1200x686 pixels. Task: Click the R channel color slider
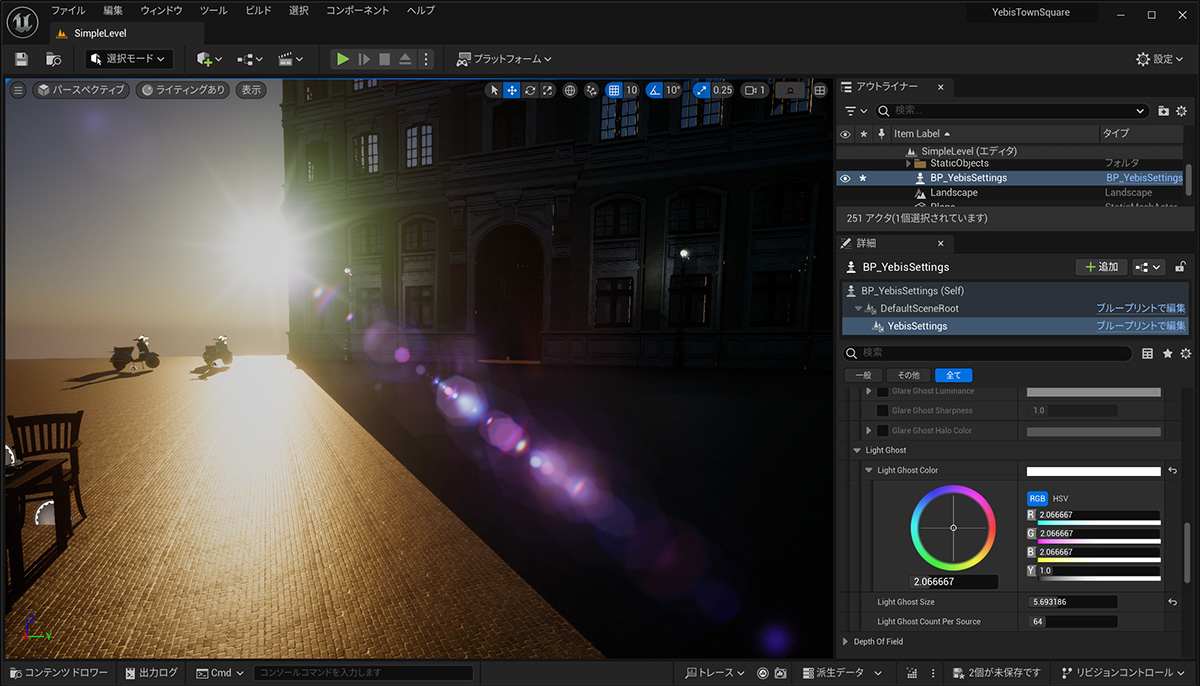(x=1099, y=517)
